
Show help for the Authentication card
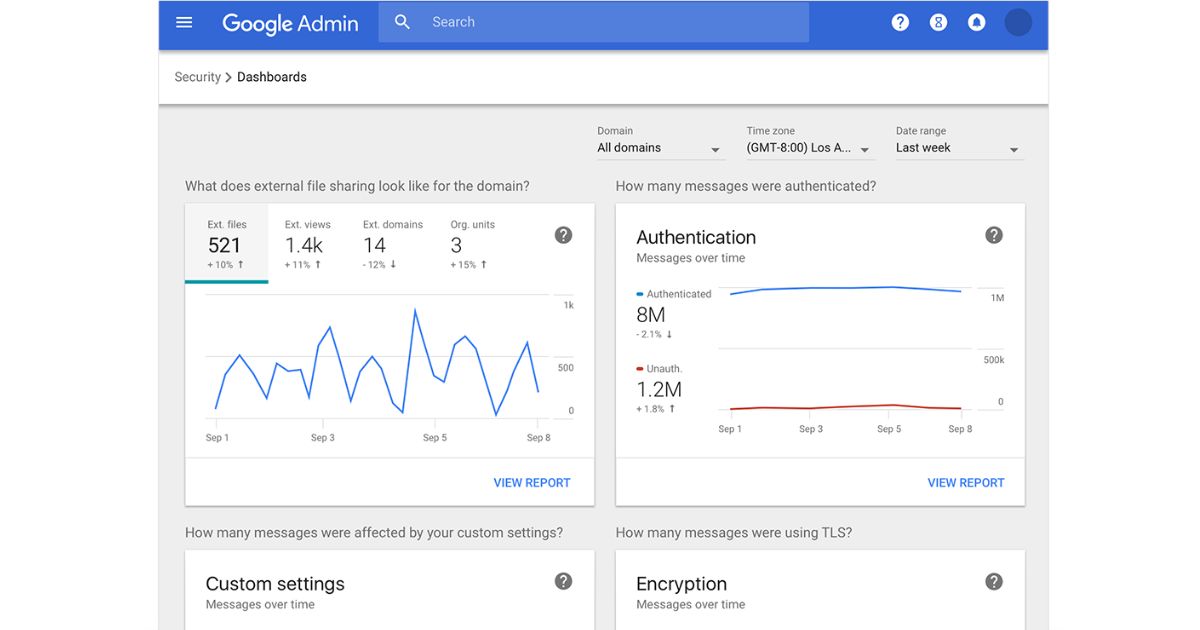pos(993,235)
